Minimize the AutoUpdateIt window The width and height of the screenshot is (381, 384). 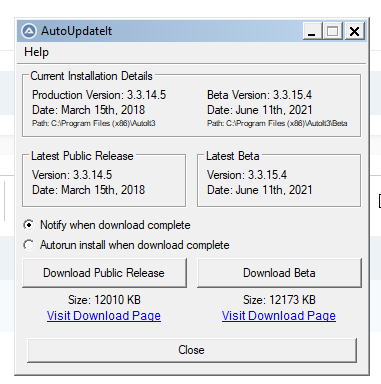click(312, 31)
